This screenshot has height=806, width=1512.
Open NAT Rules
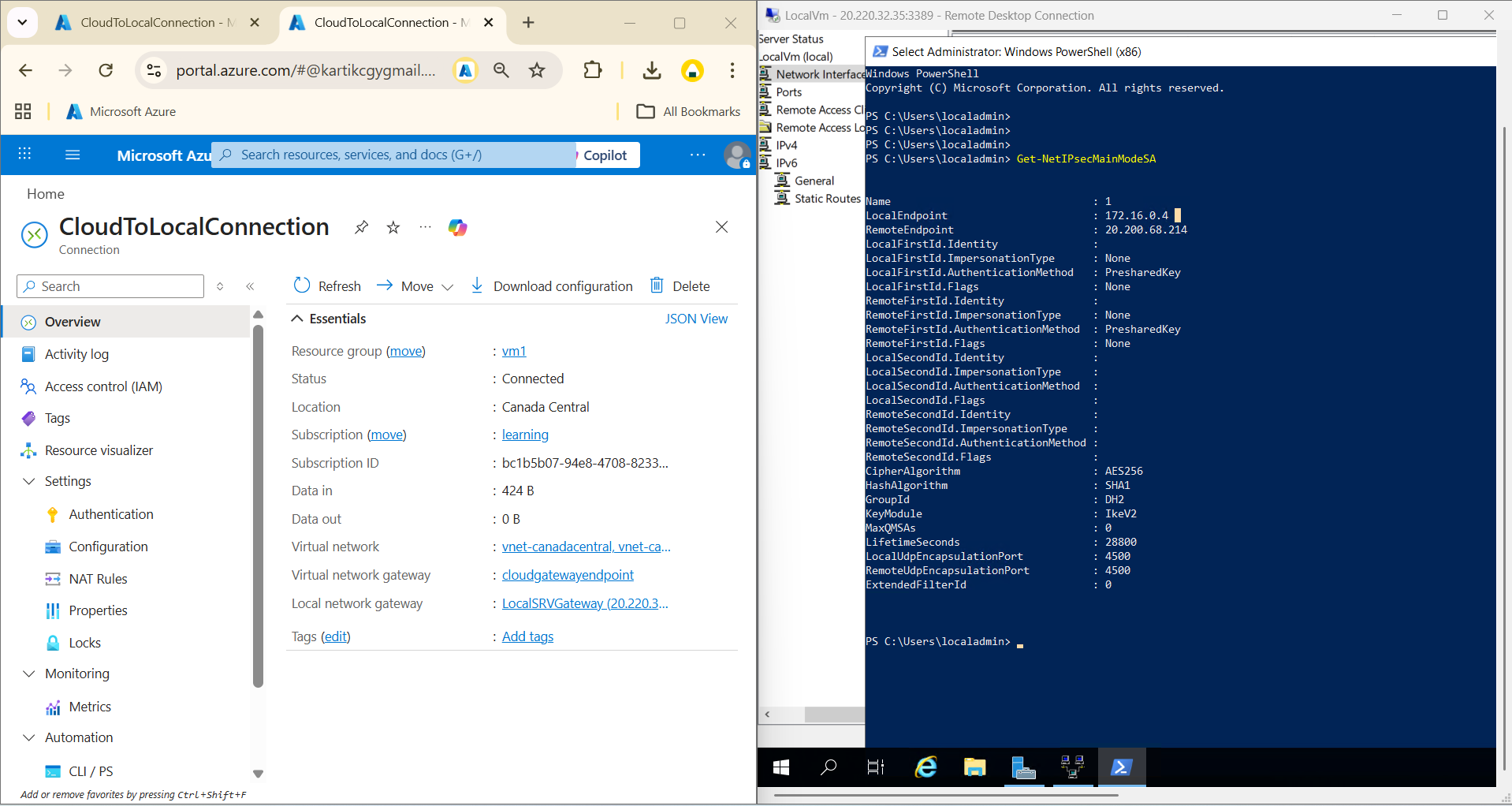[98, 579]
